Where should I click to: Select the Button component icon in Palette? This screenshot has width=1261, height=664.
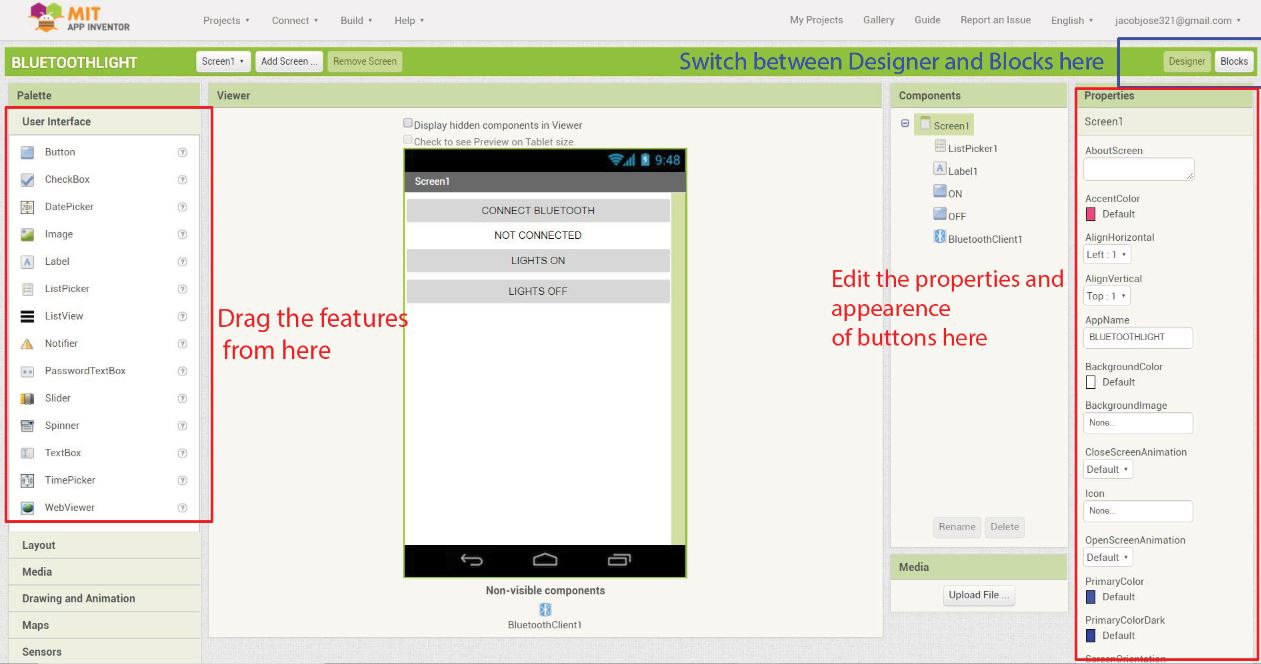click(27, 152)
